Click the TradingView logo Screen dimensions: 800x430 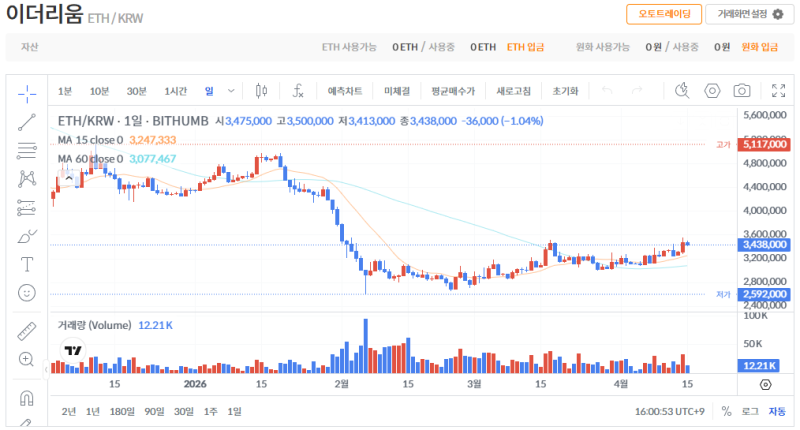(73, 350)
